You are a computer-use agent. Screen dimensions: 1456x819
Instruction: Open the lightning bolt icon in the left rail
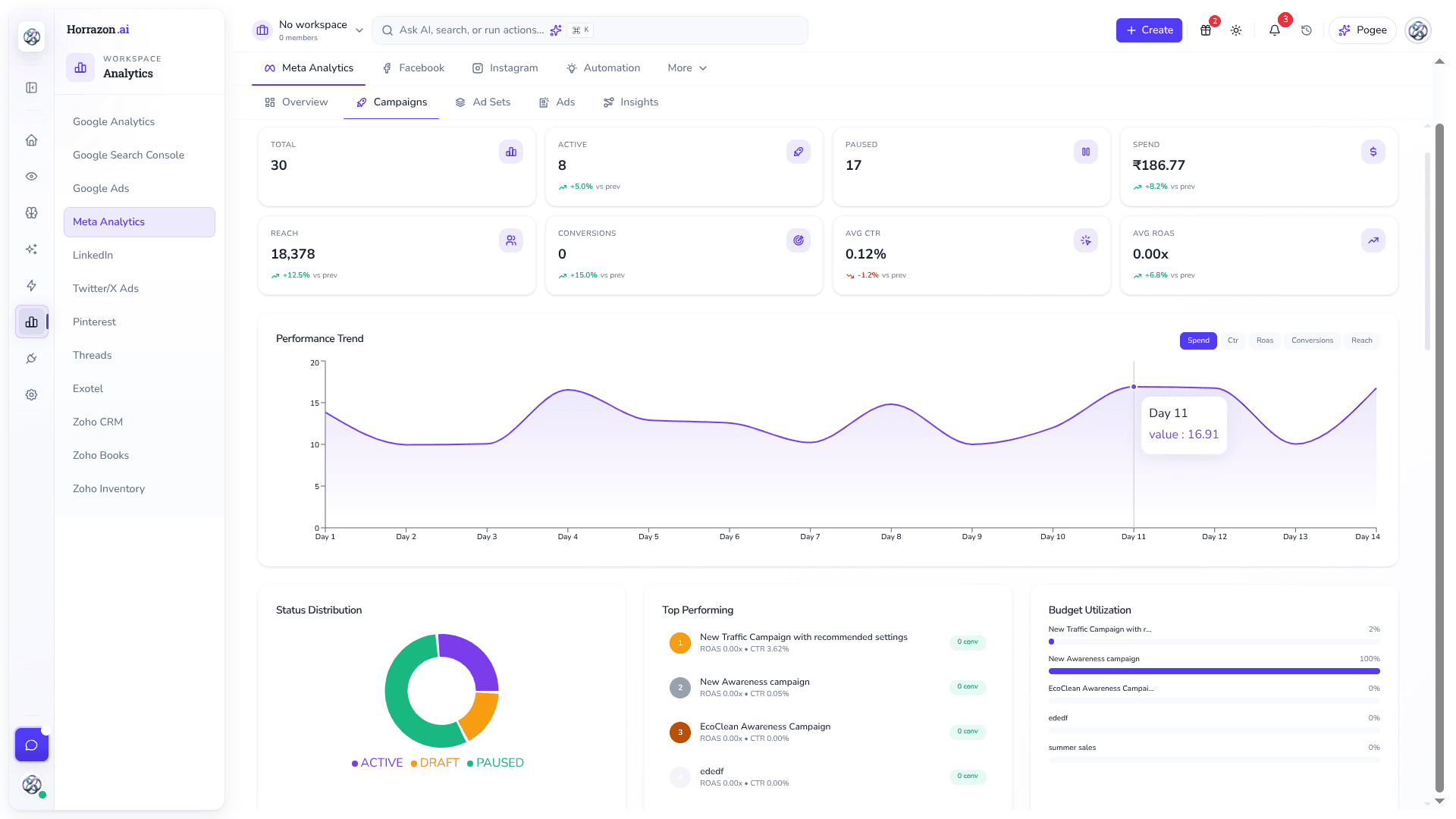click(x=32, y=286)
